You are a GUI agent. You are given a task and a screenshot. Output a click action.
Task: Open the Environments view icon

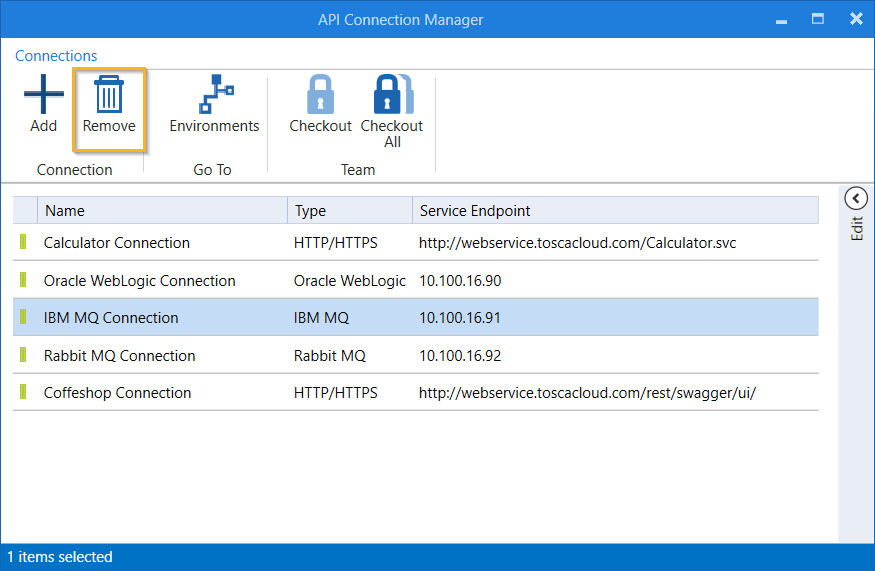(x=214, y=97)
